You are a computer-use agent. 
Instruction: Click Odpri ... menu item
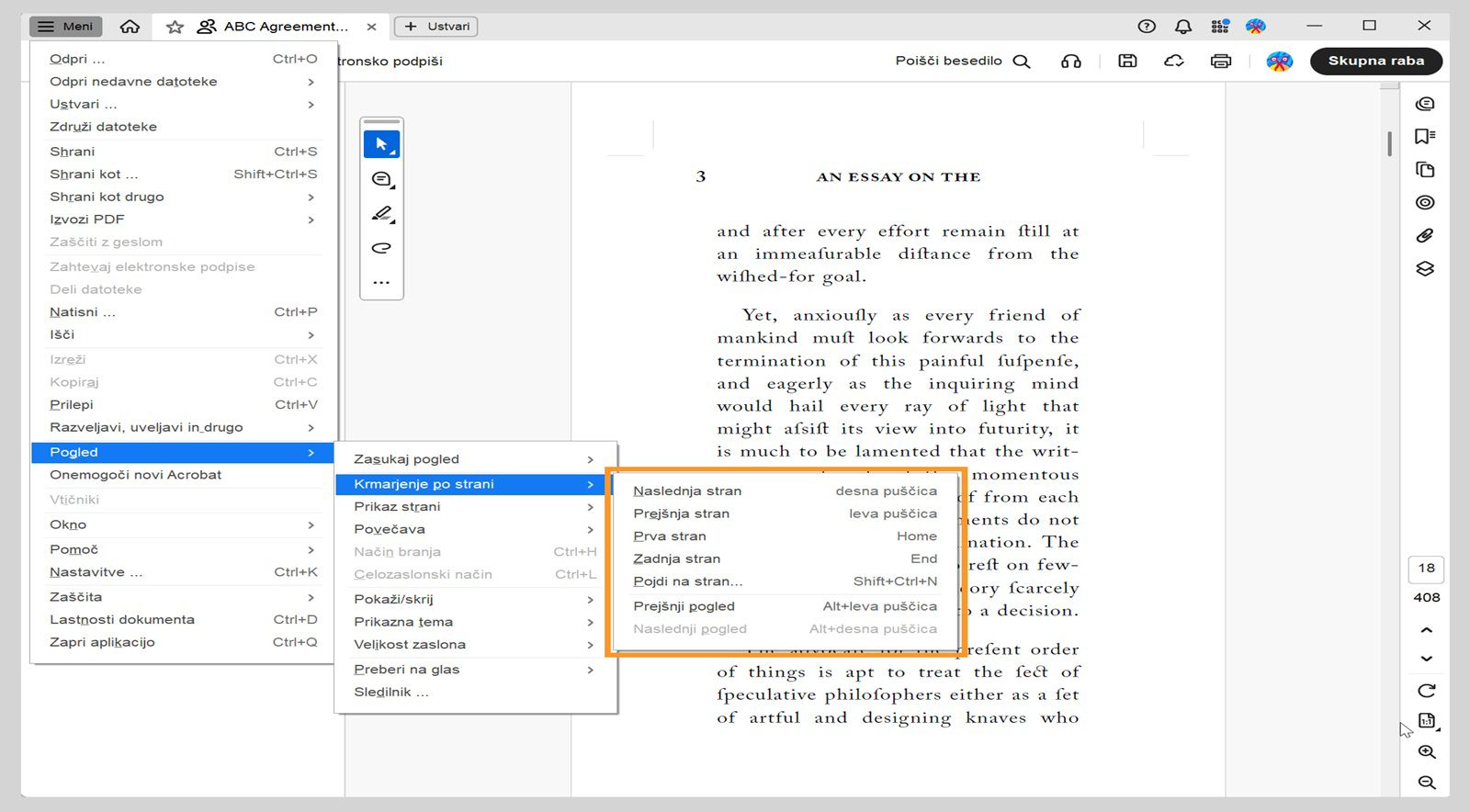184,59
